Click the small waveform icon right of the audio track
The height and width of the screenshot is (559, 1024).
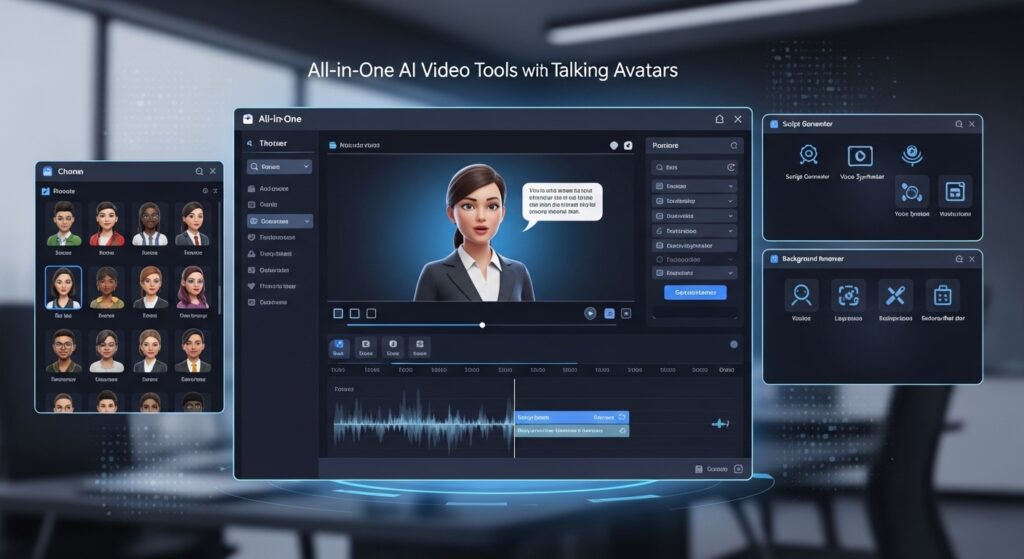[720, 424]
